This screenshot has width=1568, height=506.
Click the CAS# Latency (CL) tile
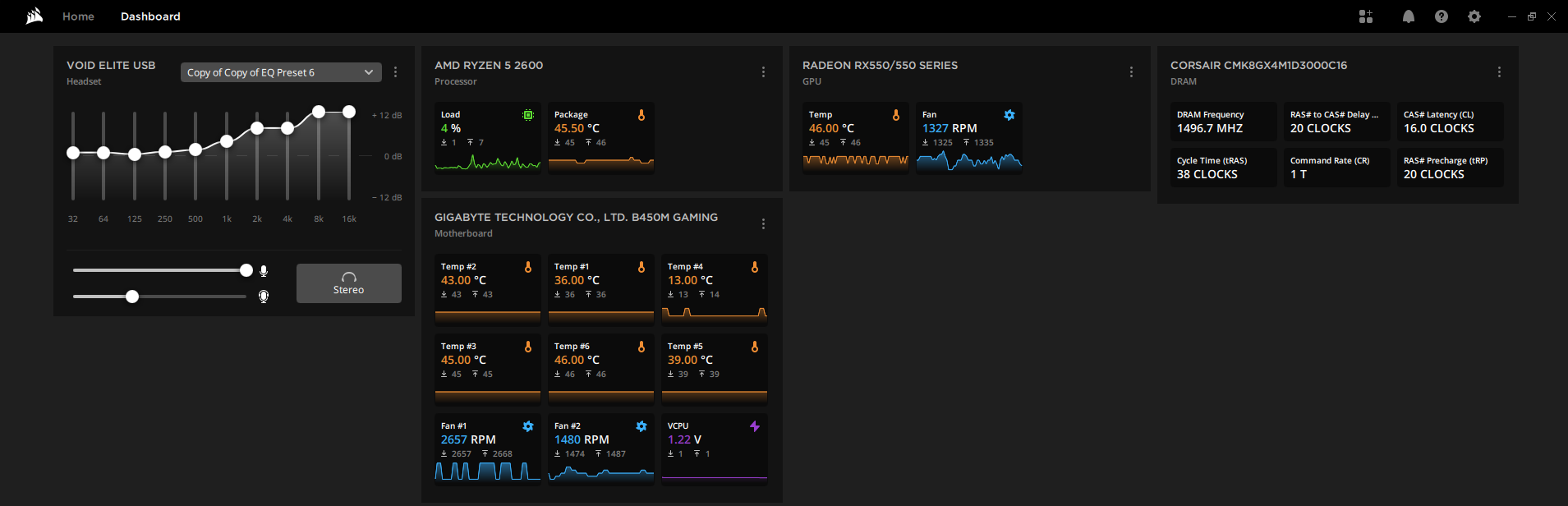[1451, 122]
